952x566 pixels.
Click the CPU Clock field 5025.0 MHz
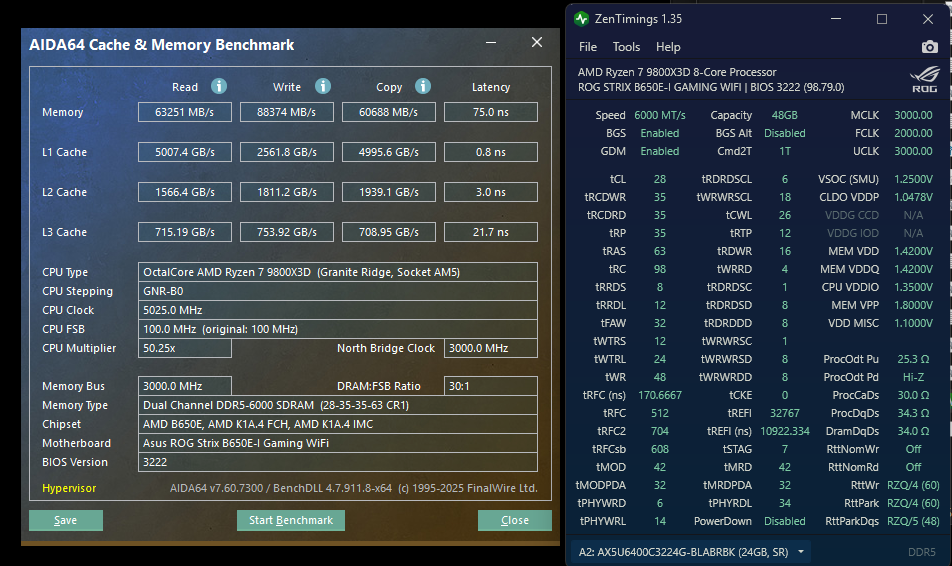tap(338, 310)
